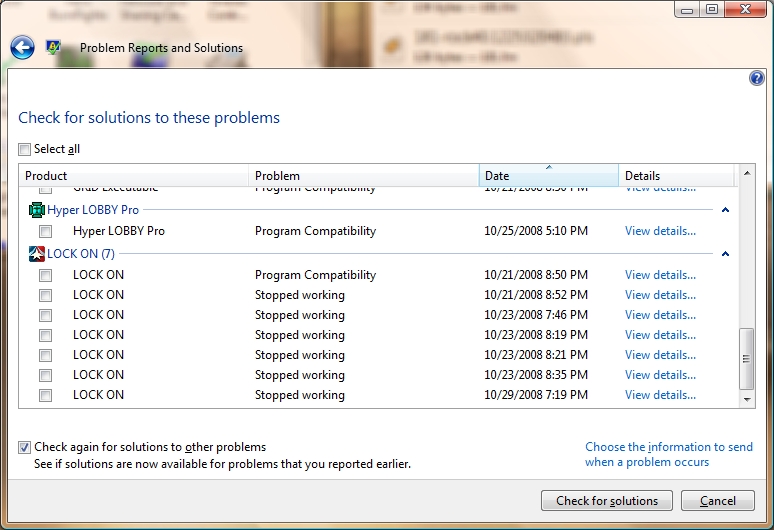The image size is (774, 530).
Task: Check LOCK ON 10/23/2008 8:19 PM checkbox
Action: tap(45, 335)
